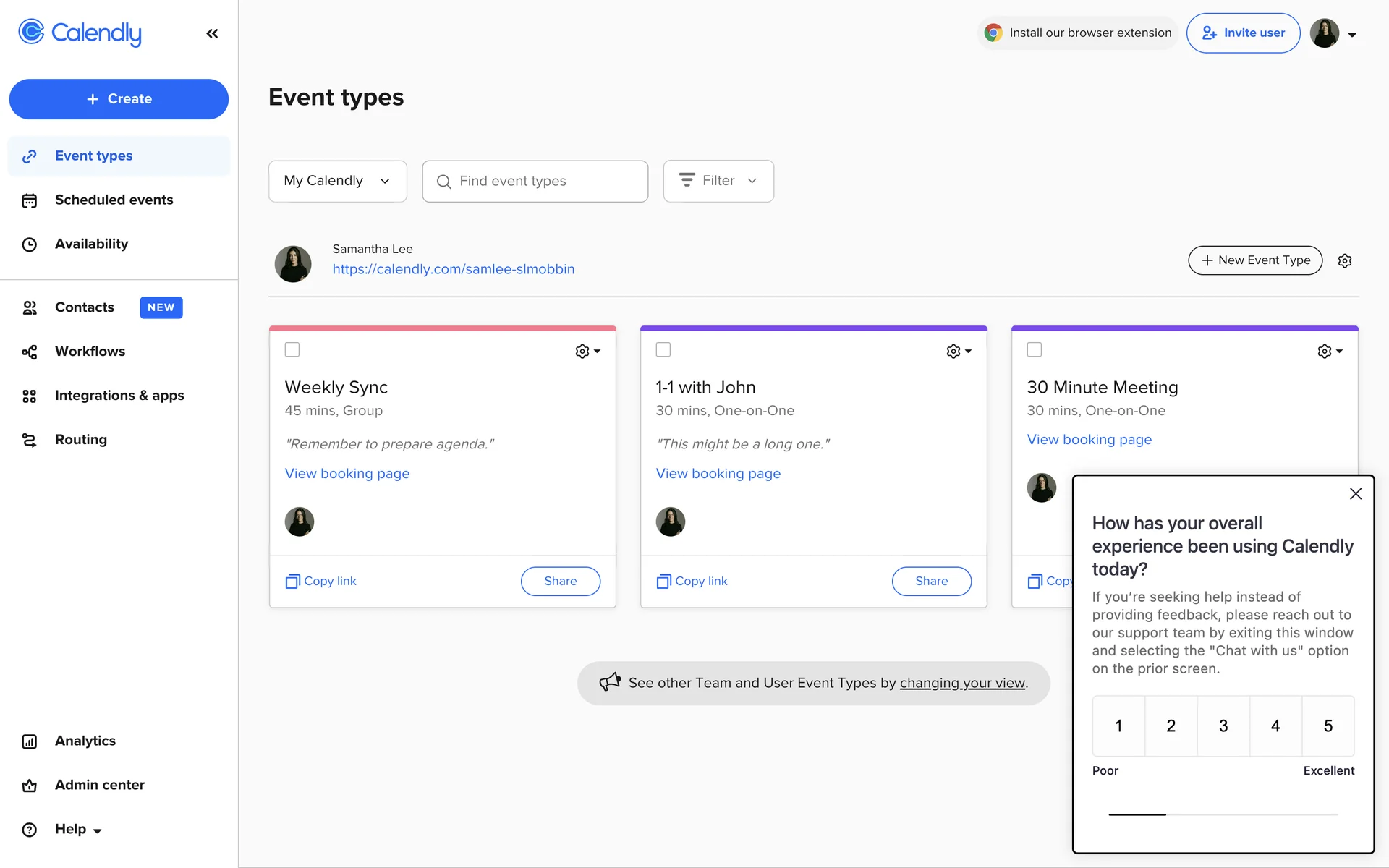Go to Scheduled events
Image resolution: width=1389 pixels, height=868 pixels.
coord(114,200)
